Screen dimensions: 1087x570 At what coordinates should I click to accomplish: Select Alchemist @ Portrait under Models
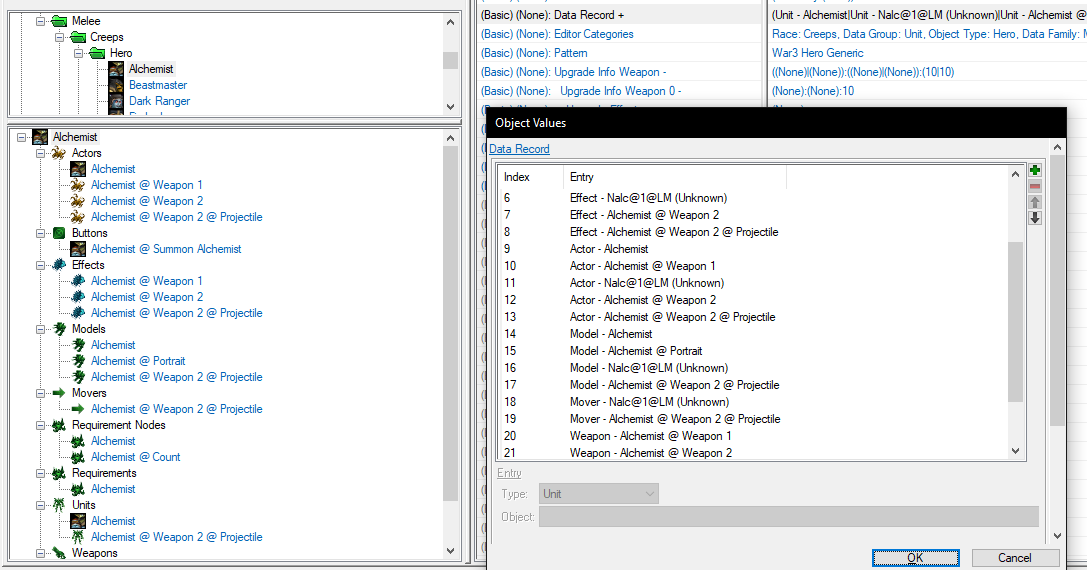point(138,361)
